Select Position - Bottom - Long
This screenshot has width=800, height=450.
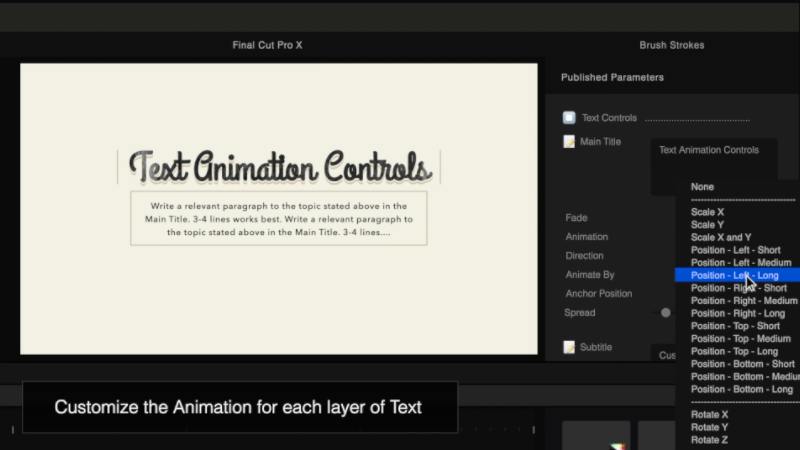[742, 389]
